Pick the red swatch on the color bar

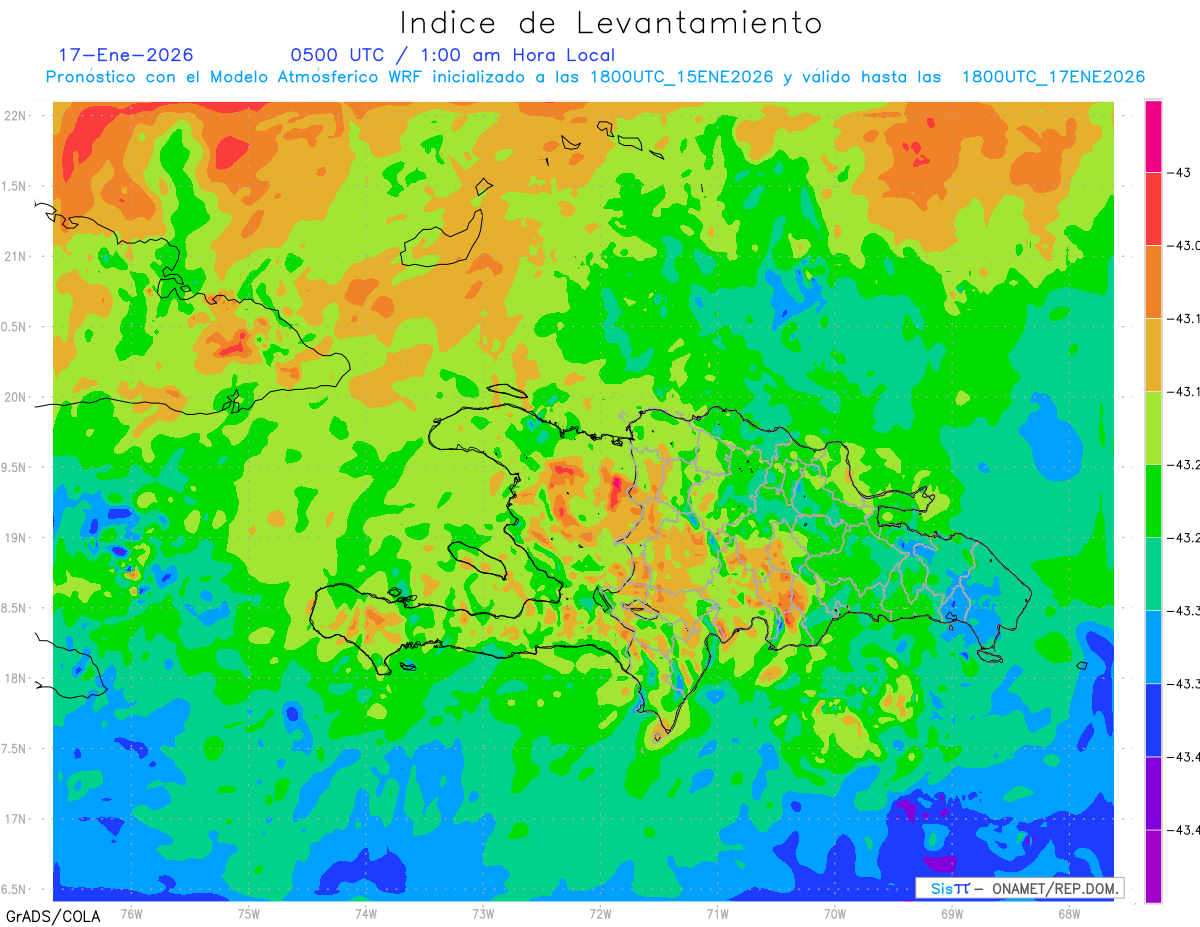1153,209
